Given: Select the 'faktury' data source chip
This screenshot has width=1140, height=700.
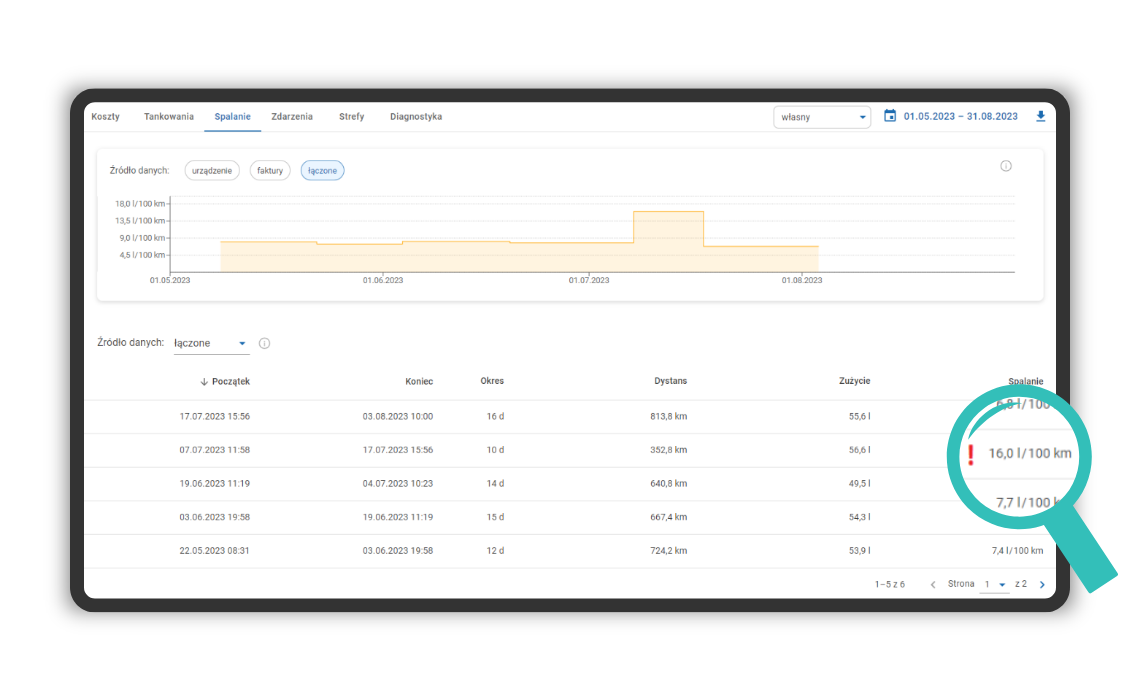Looking at the screenshot, I should click(270, 171).
